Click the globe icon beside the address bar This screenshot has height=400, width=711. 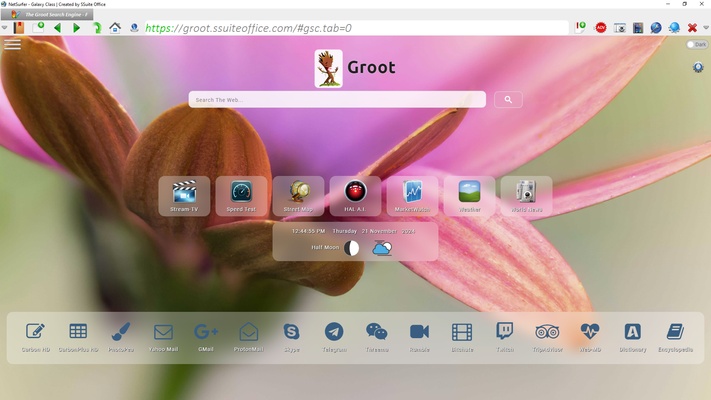point(134,28)
